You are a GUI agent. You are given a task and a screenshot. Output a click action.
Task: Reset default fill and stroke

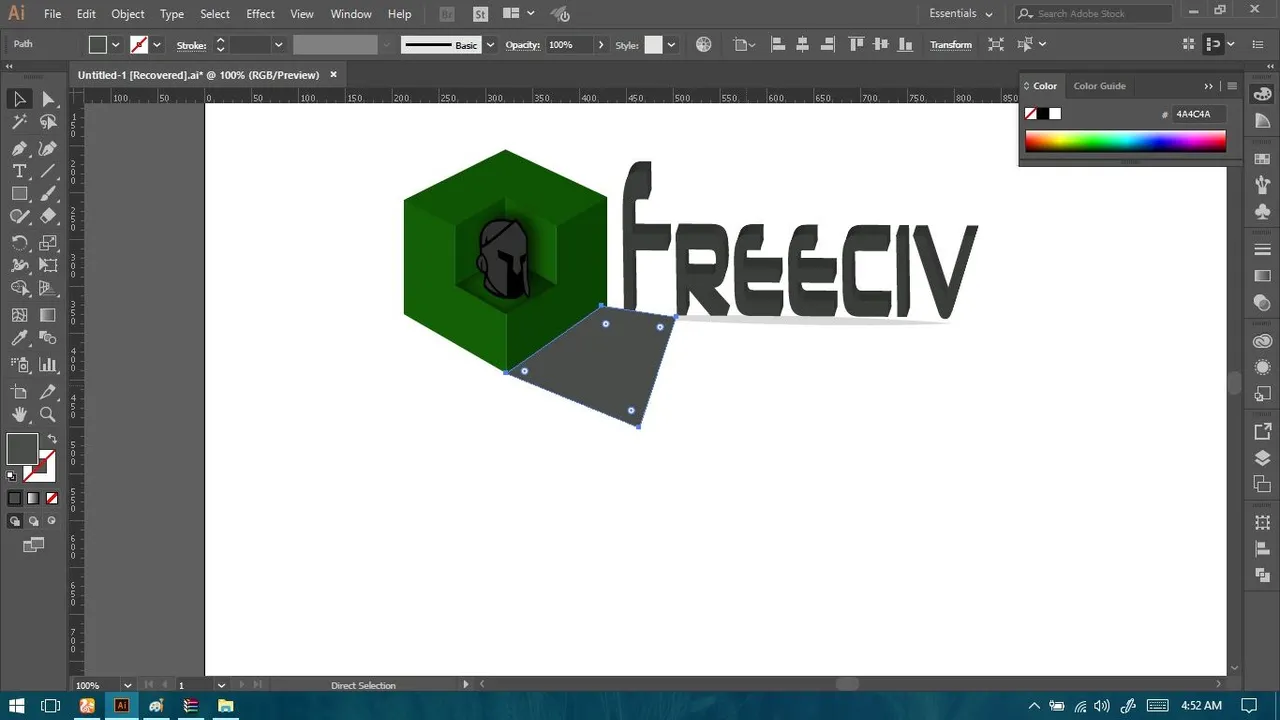click(12, 476)
